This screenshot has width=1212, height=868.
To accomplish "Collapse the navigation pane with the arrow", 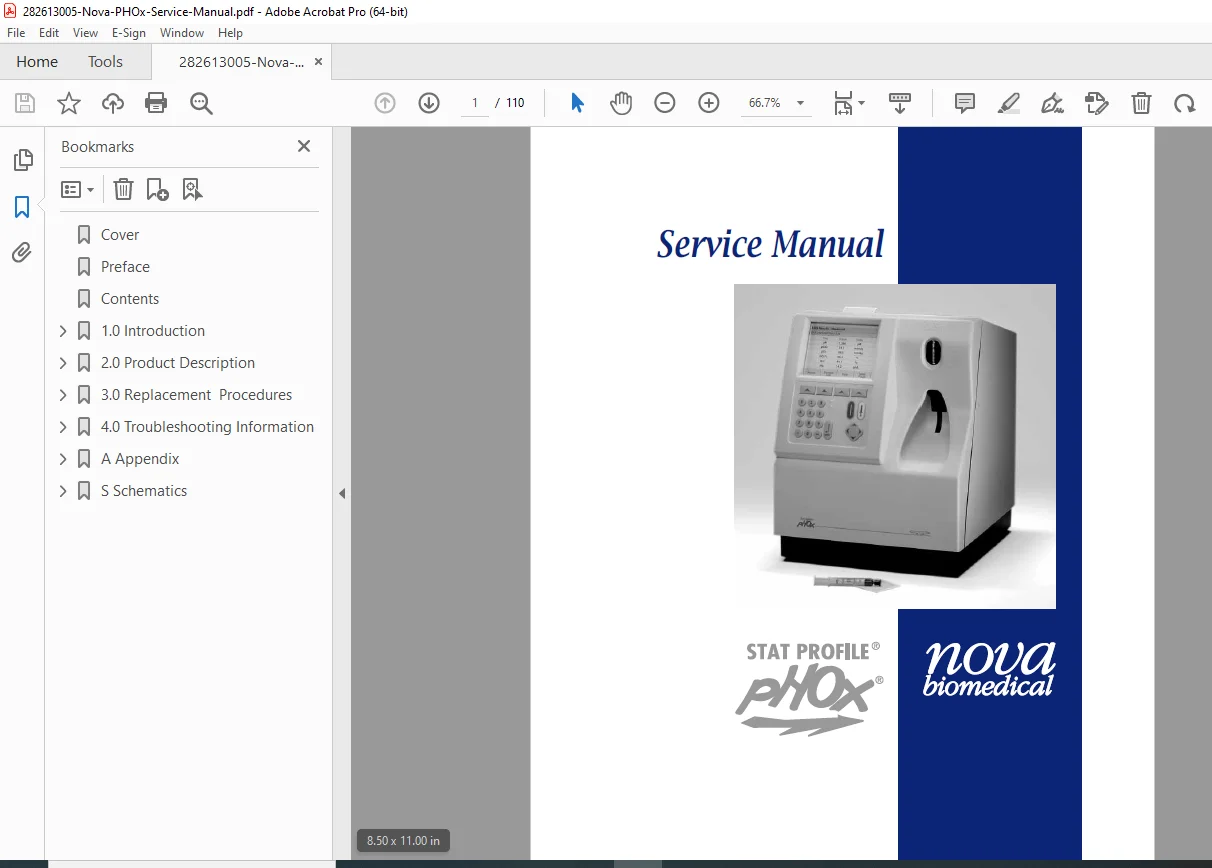I will point(342,493).
